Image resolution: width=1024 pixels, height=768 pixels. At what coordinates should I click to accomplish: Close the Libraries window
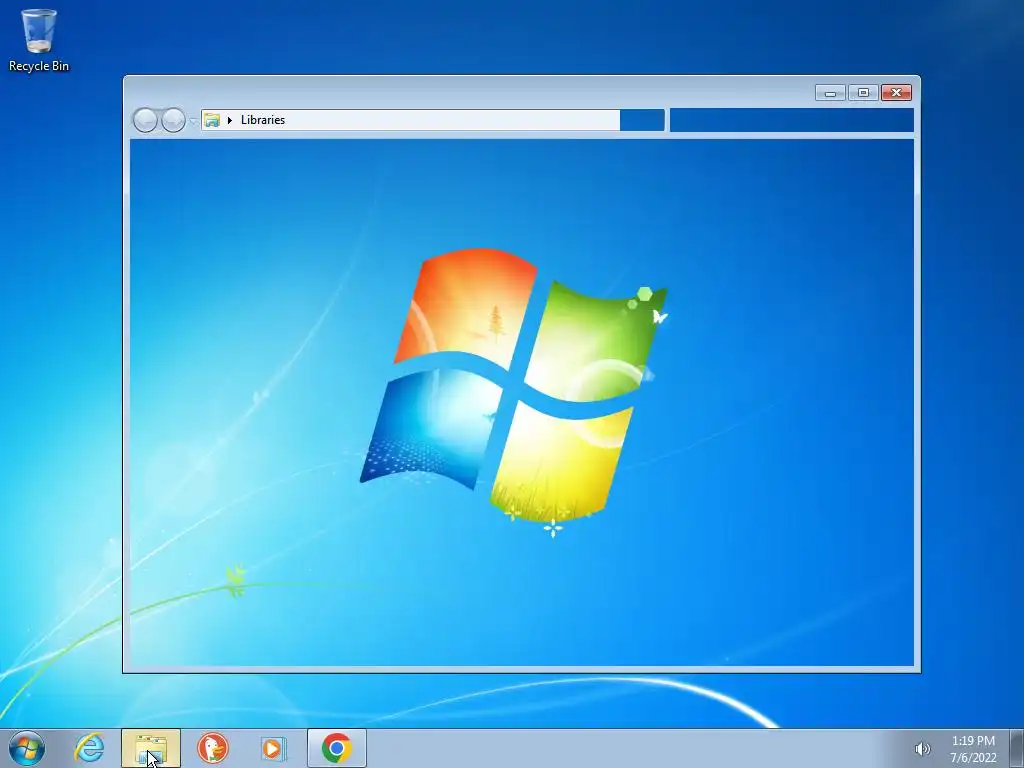click(896, 93)
